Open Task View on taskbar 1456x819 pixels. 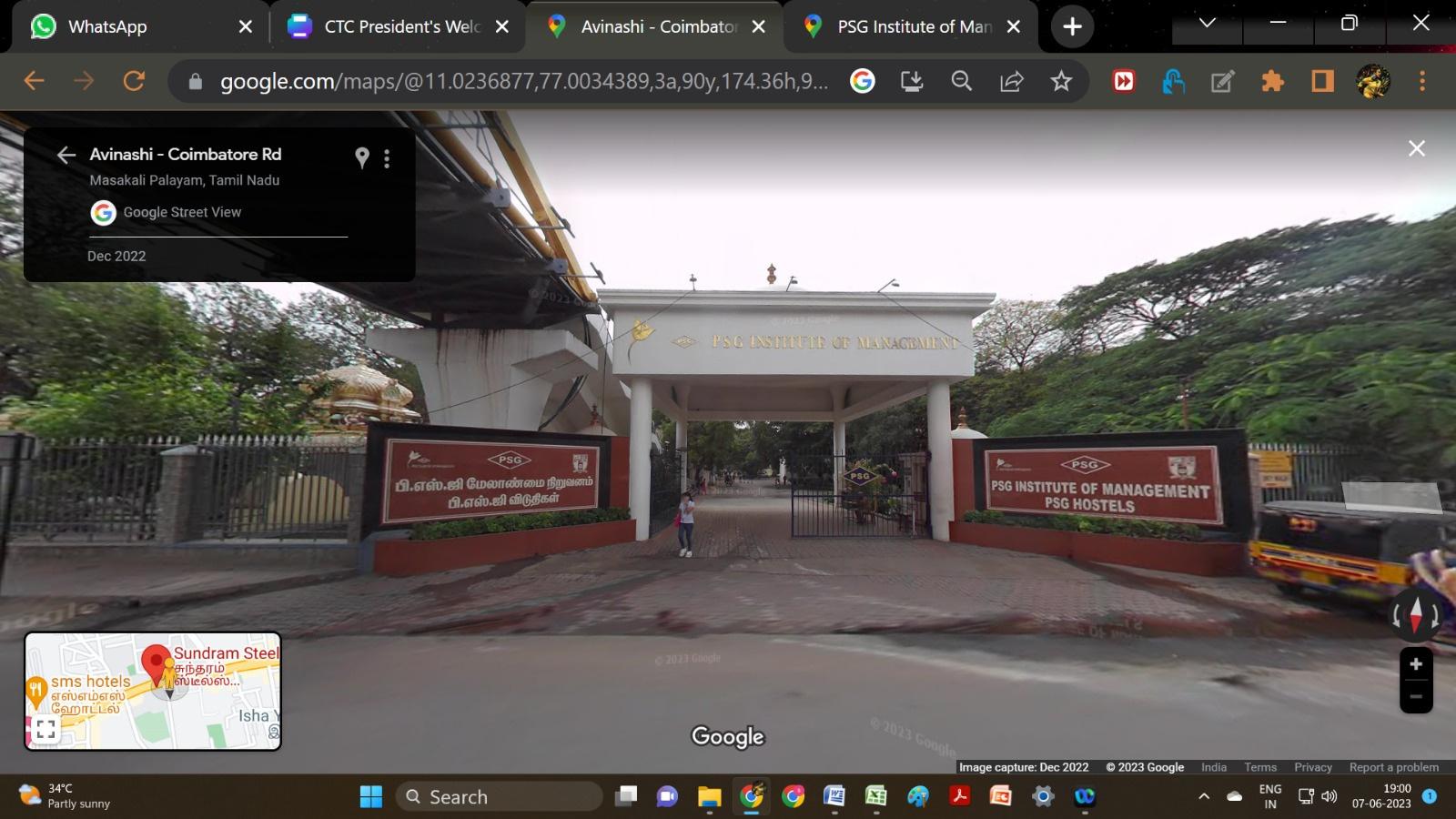[626, 797]
